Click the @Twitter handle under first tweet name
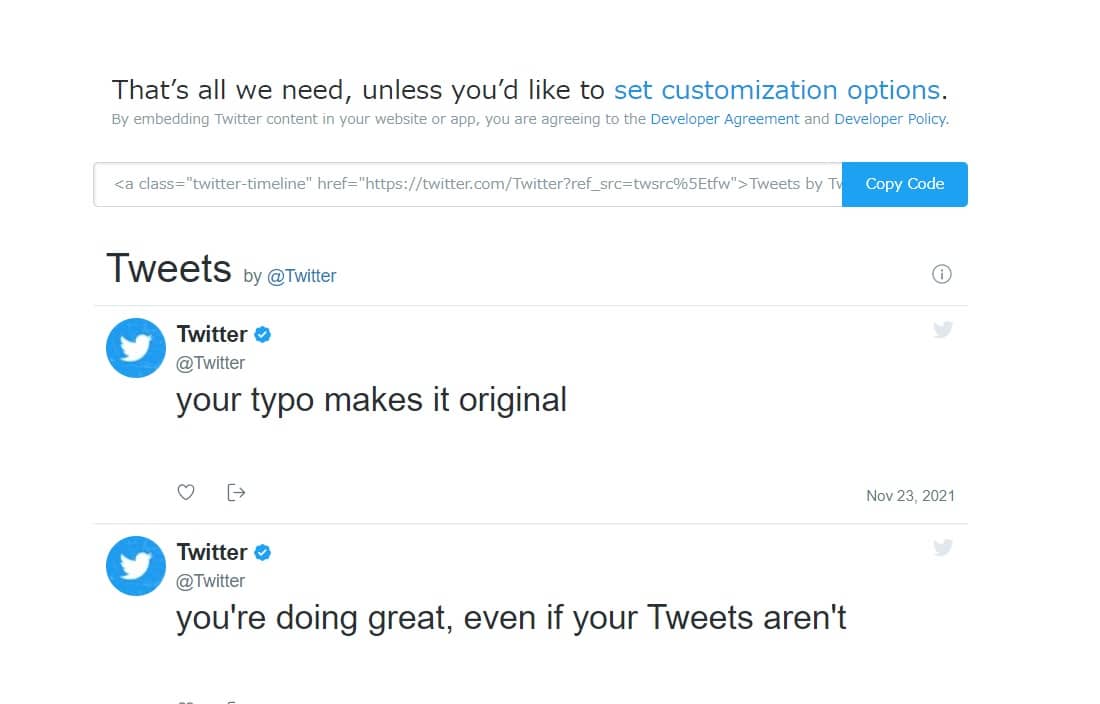 pos(210,363)
